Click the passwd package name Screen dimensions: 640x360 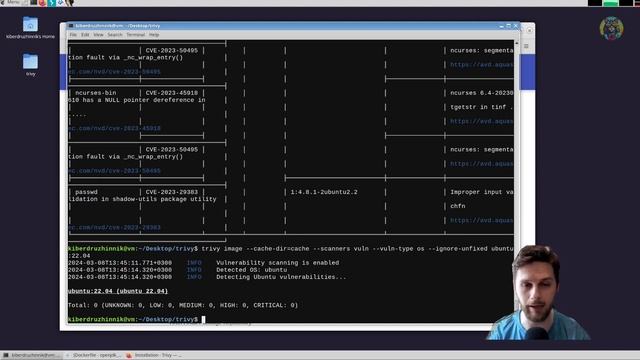tap(86, 192)
